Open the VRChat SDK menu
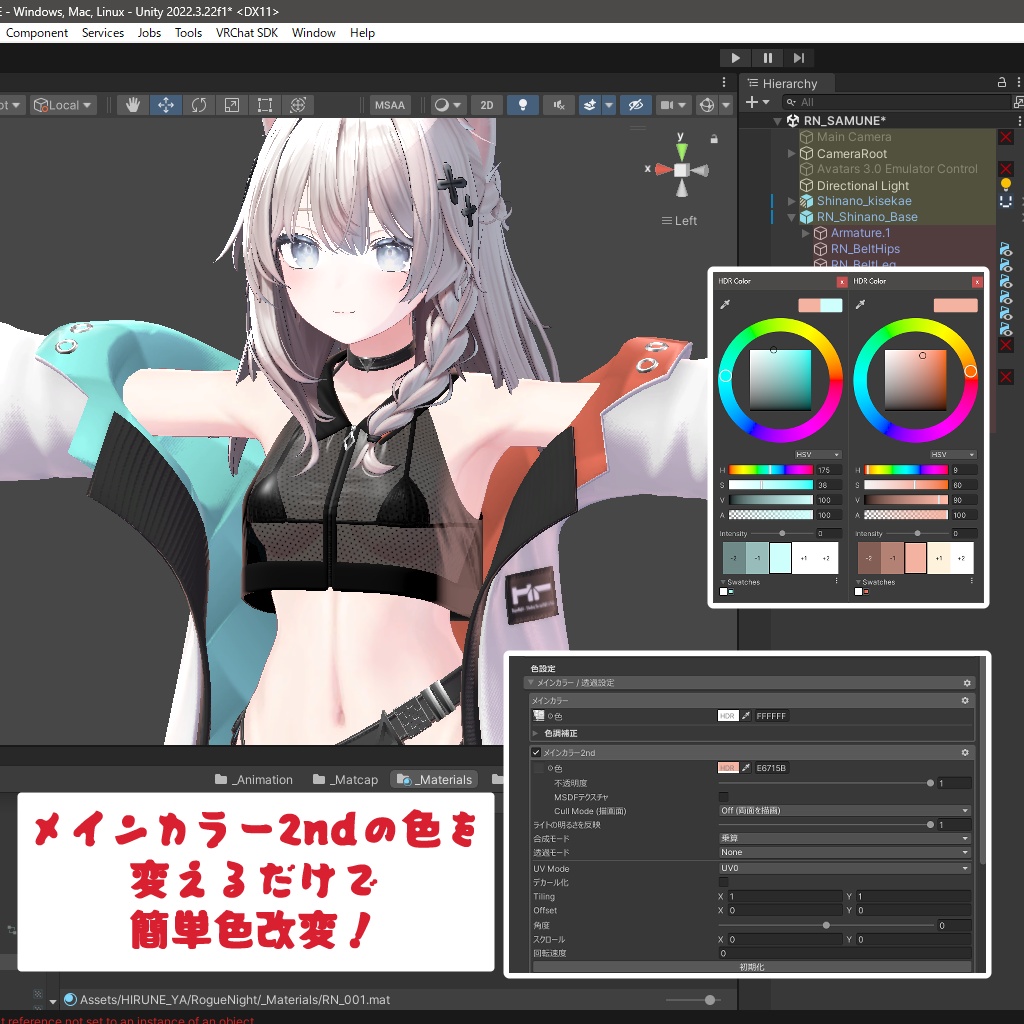This screenshot has width=1024, height=1024. click(247, 33)
